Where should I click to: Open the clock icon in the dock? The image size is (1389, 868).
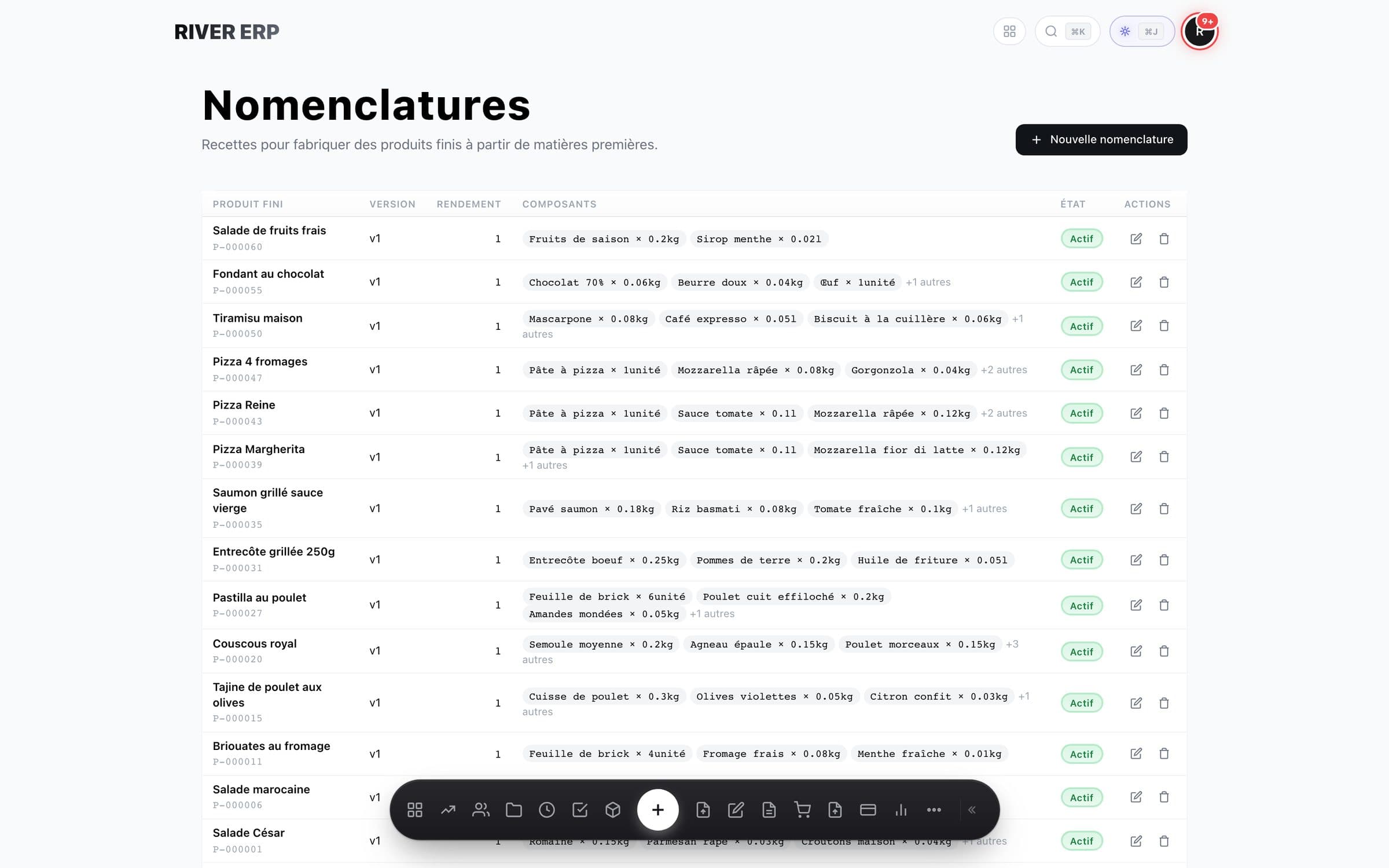(547, 810)
